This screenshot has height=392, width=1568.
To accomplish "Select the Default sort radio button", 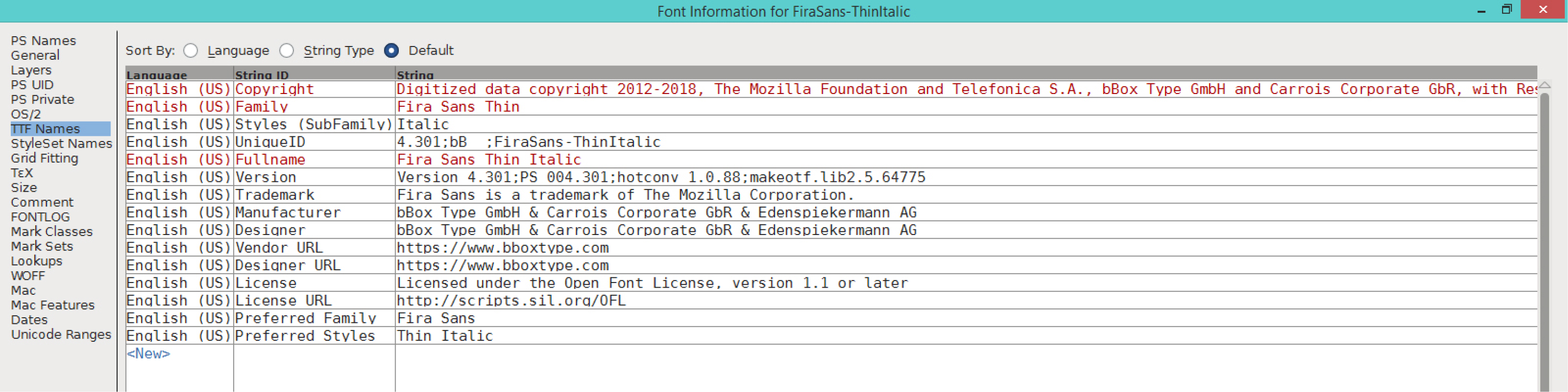I will 391,50.
